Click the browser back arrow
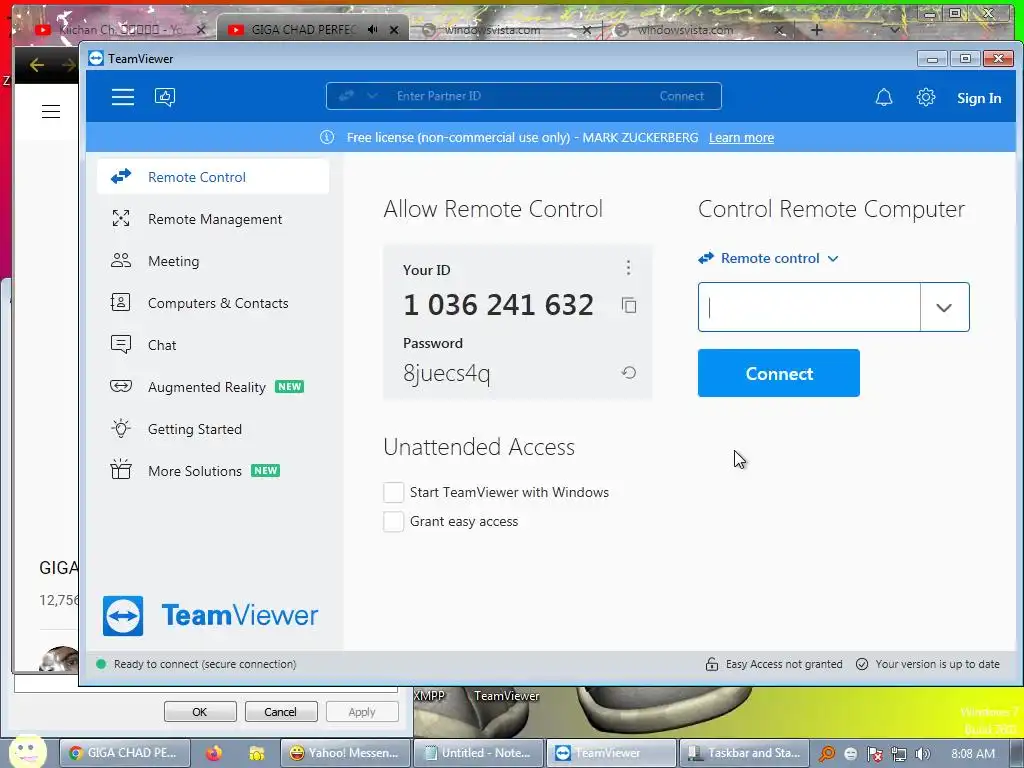Viewport: 1024px width, 768px height. [x=37, y=65]
